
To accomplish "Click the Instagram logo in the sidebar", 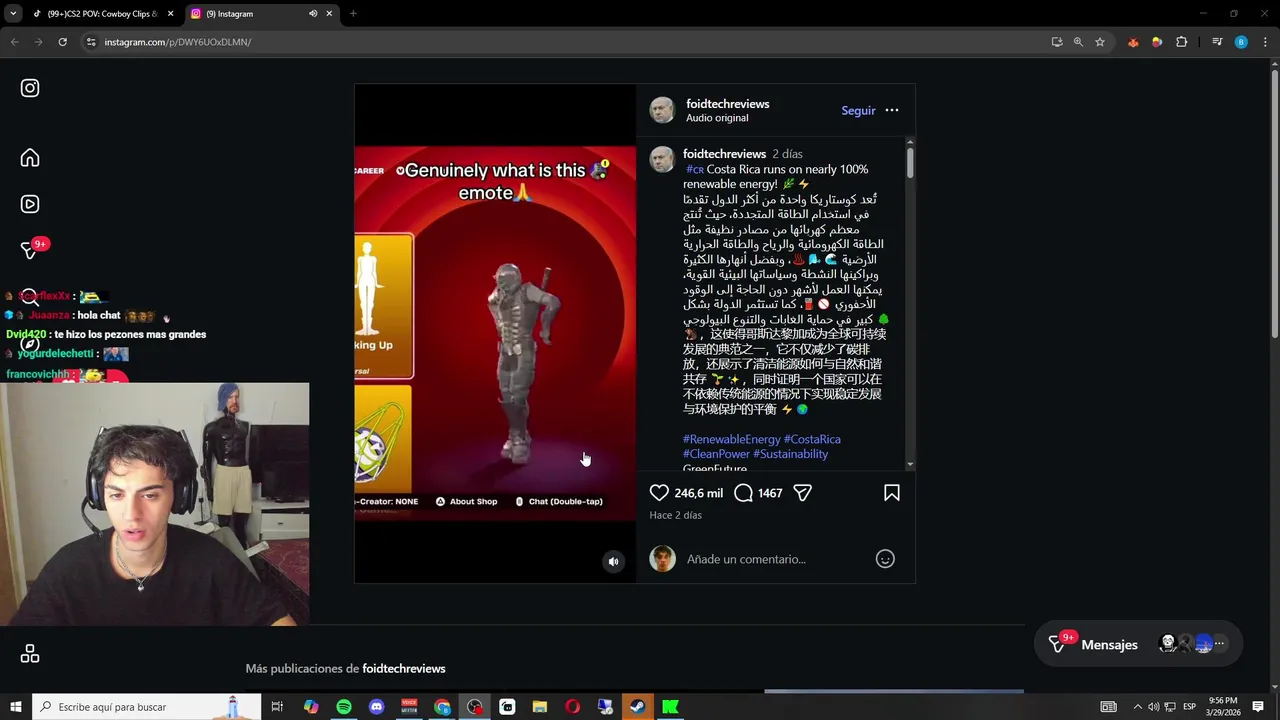I will click(x=30, y=88).
